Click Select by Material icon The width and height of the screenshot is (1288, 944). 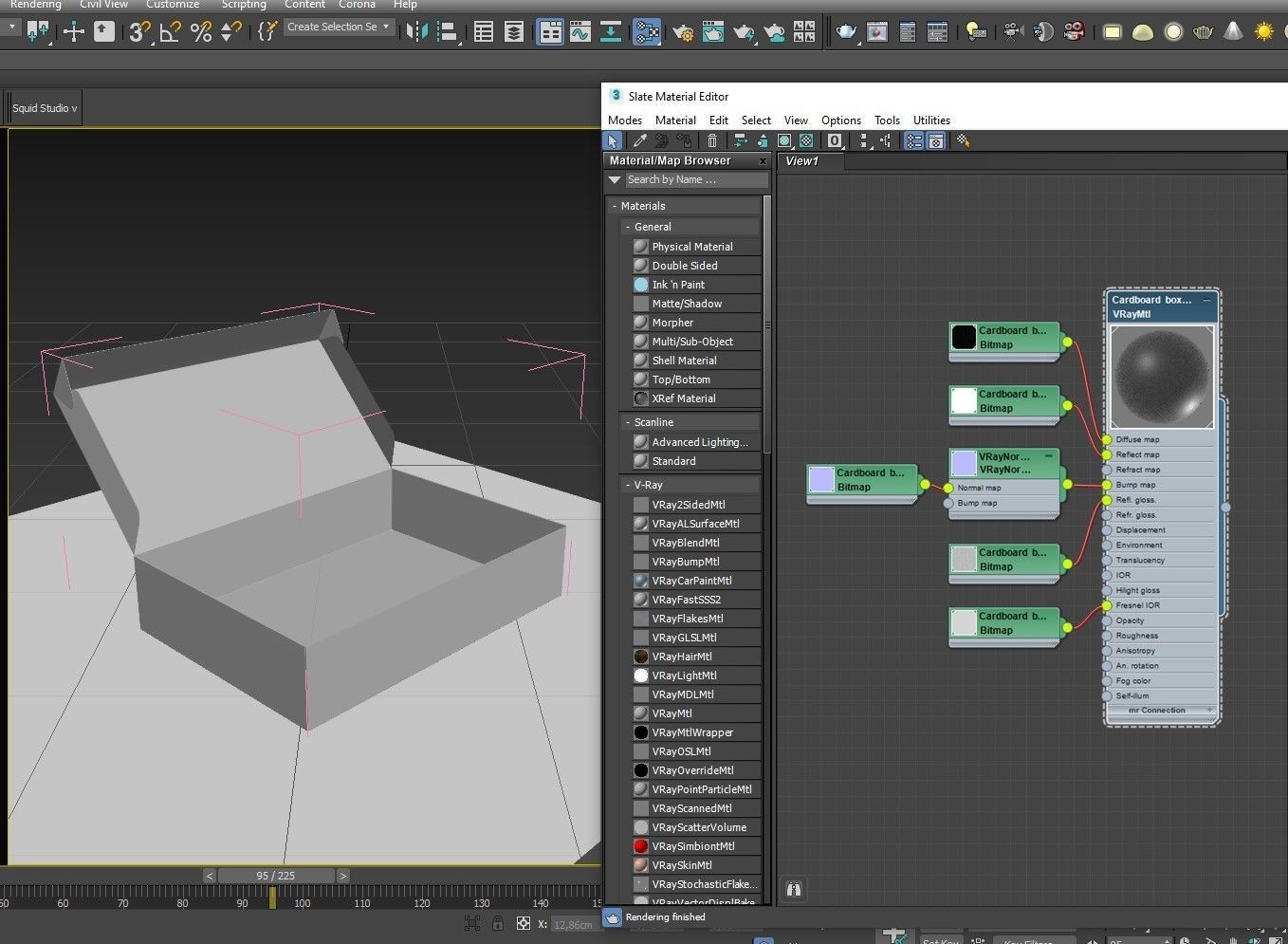[x=963, y=140]
